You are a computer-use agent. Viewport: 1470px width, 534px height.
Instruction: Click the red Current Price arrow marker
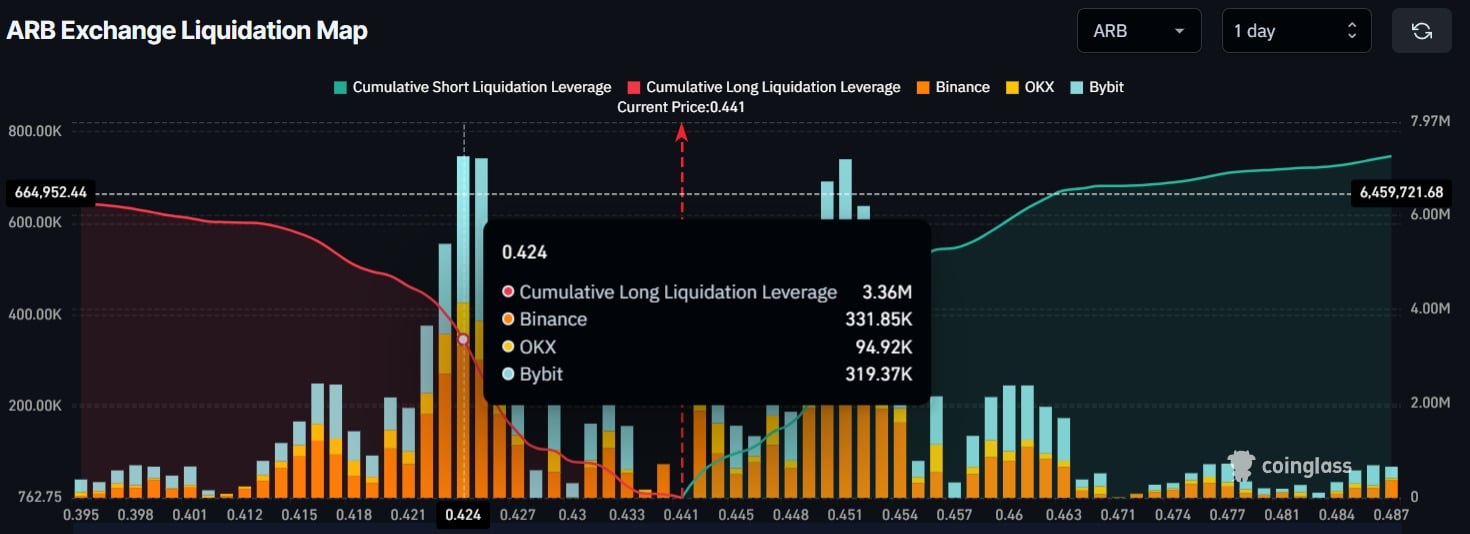682,131
